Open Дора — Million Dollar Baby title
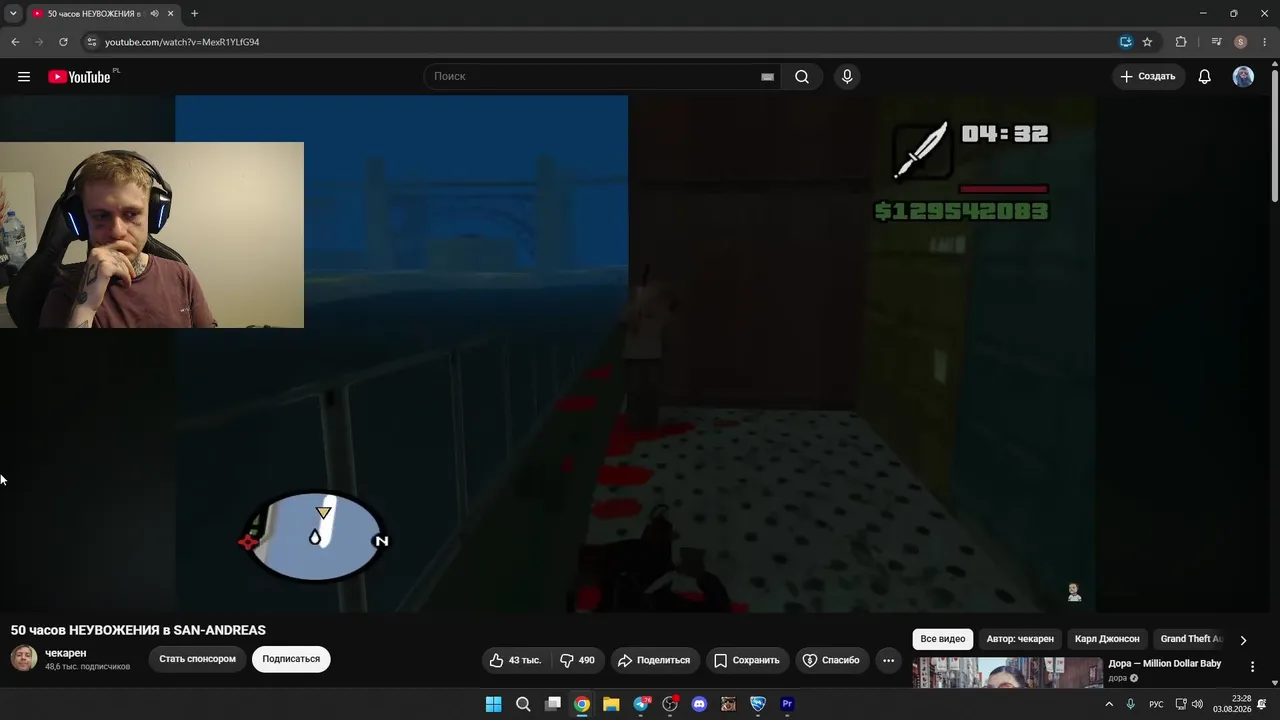This screenshot has height=720, width=1280. (x=1164, y=664)
